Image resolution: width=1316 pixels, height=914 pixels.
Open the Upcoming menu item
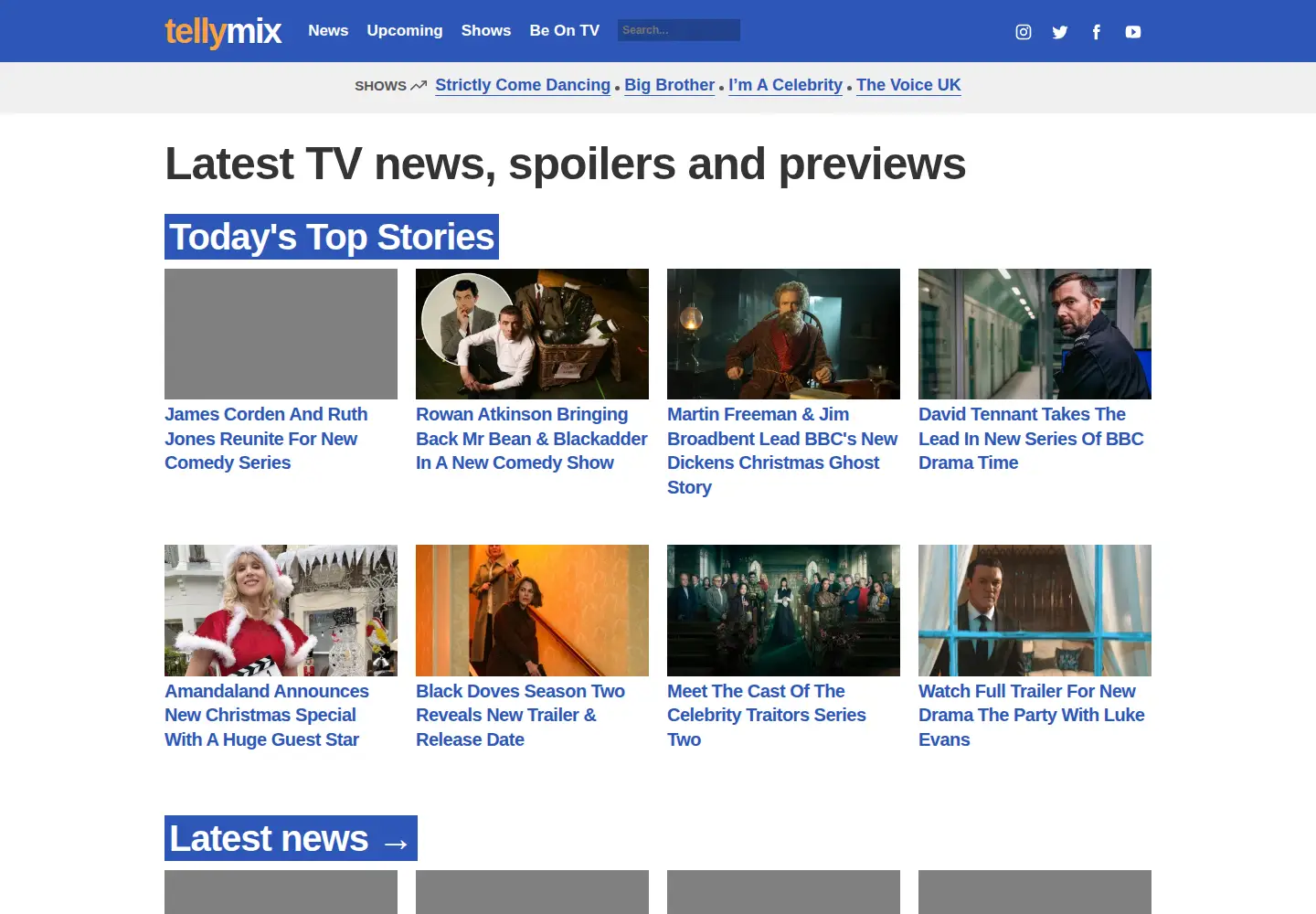point(405,30)
